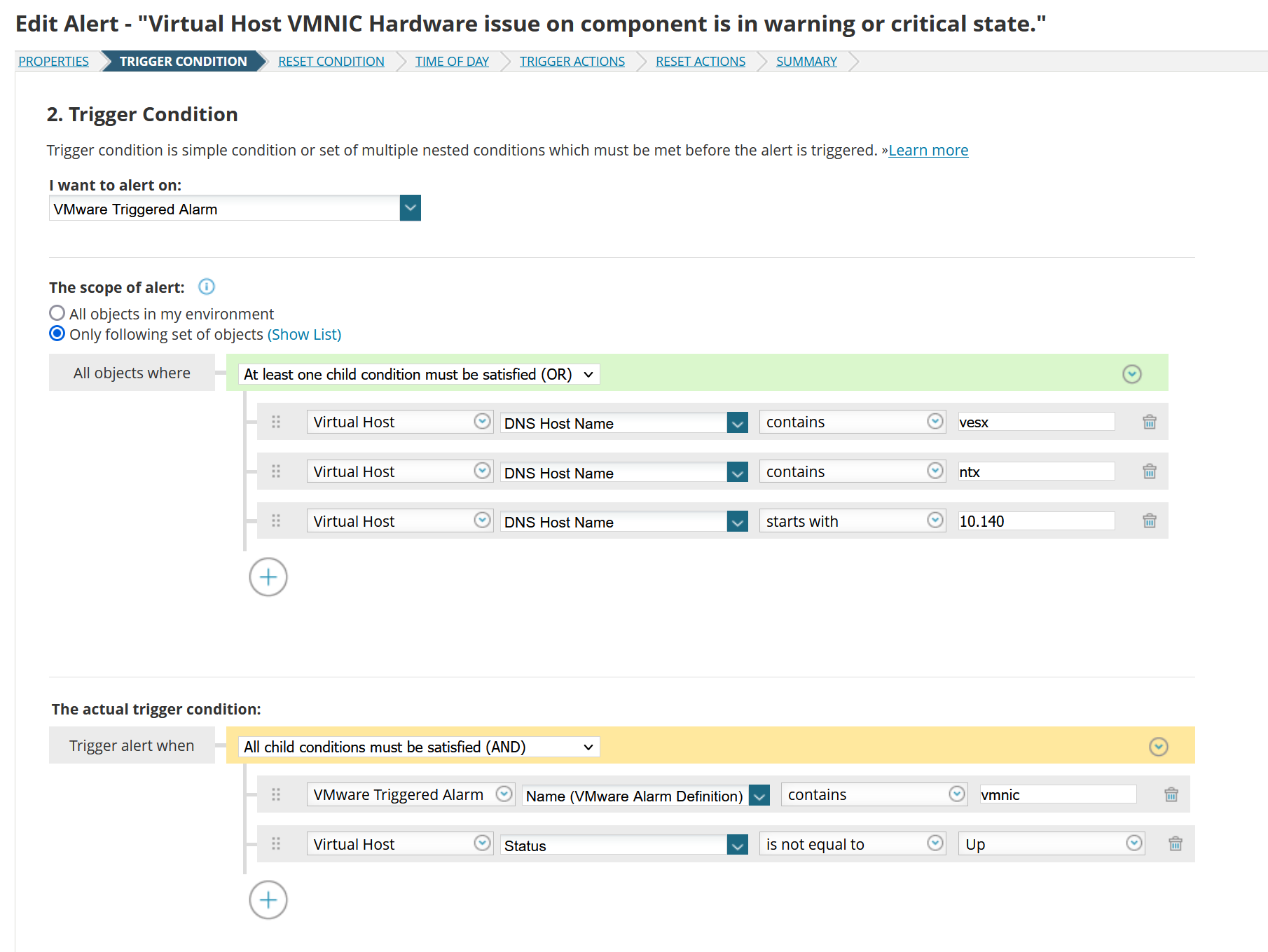Select 'All objects in my environment' radio
The height and width of the screenshot is (952, 1268).
point(57,313)
